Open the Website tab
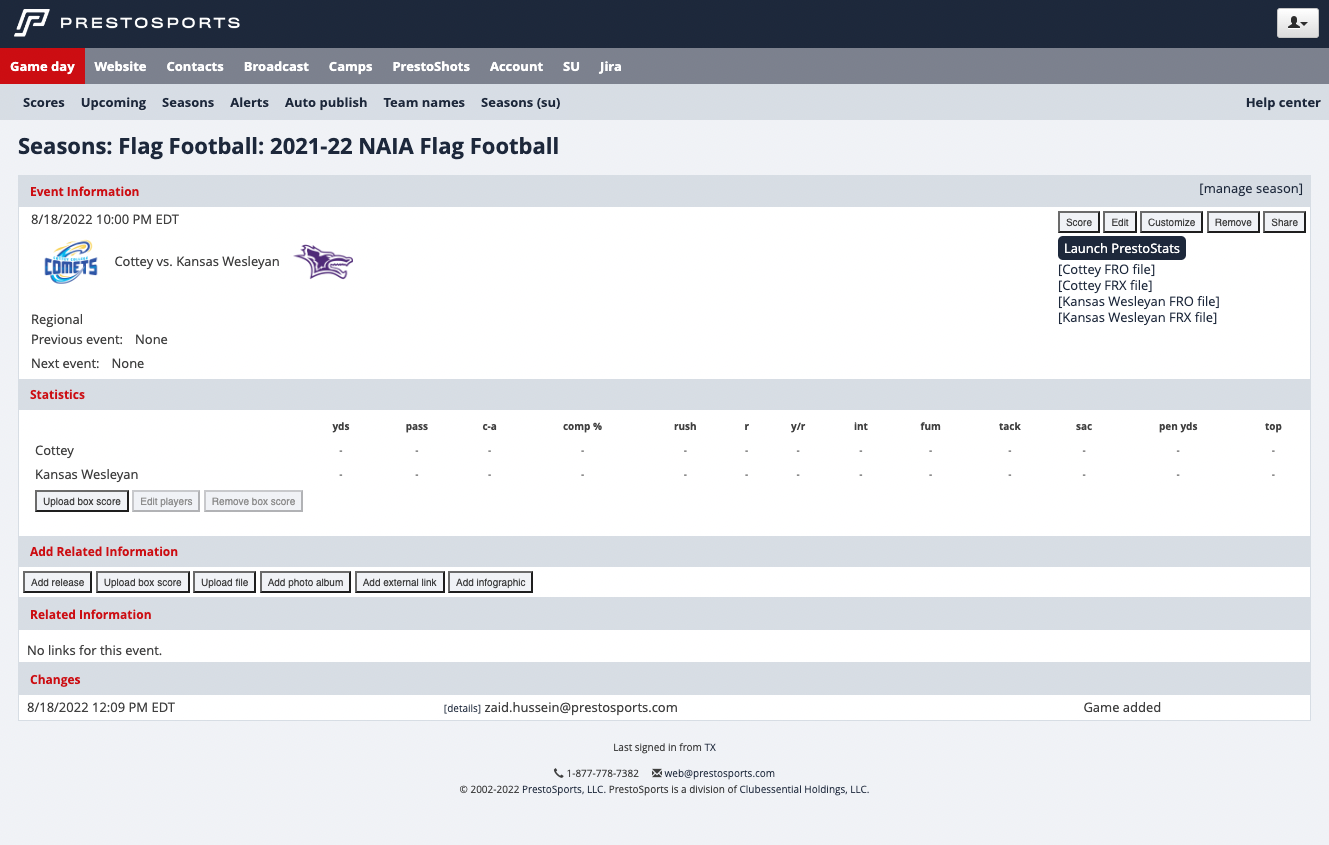The height and width of the screenshot is (845, 1329). pyautogui.click(x=120, y=66)
